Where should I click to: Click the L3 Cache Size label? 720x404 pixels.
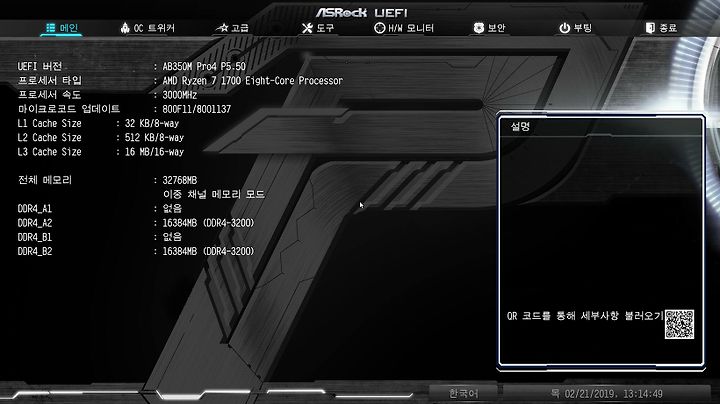49,152
